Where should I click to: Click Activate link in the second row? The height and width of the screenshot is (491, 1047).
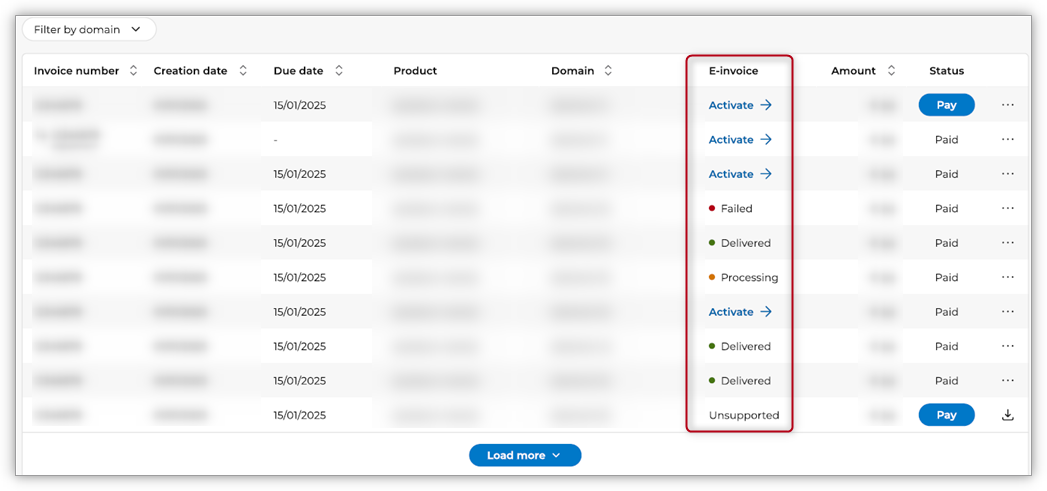click(x=740, y=140)
